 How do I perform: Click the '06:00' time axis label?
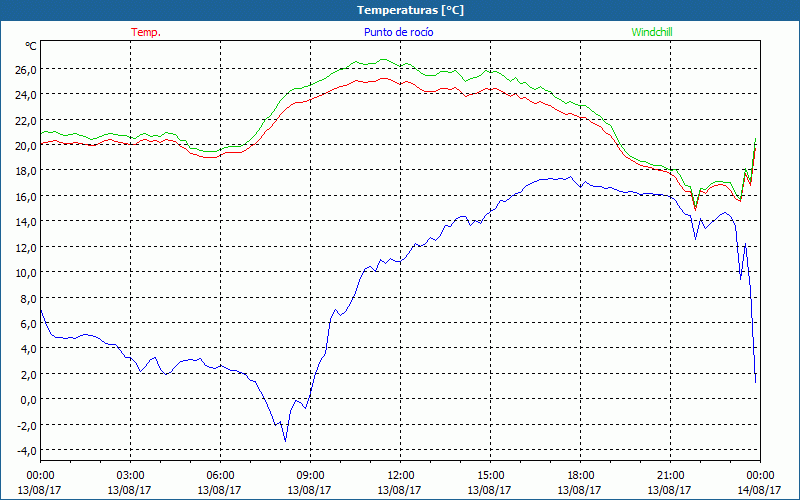pyautogui.click(x=220, y=476)
